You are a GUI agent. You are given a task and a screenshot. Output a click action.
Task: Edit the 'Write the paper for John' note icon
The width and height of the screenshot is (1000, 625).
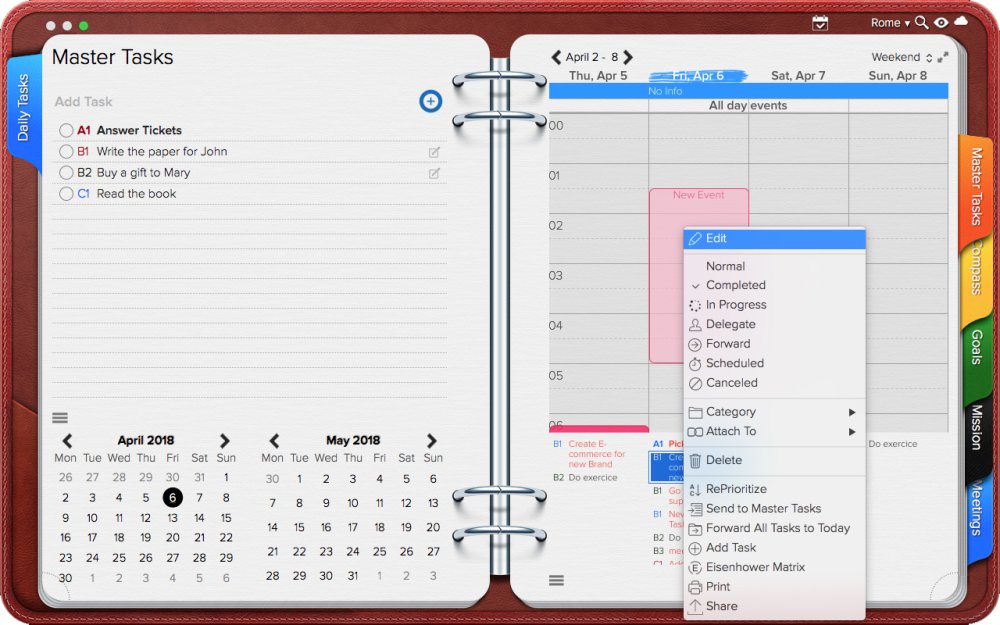pyautogui.click(x=434, y=152)
